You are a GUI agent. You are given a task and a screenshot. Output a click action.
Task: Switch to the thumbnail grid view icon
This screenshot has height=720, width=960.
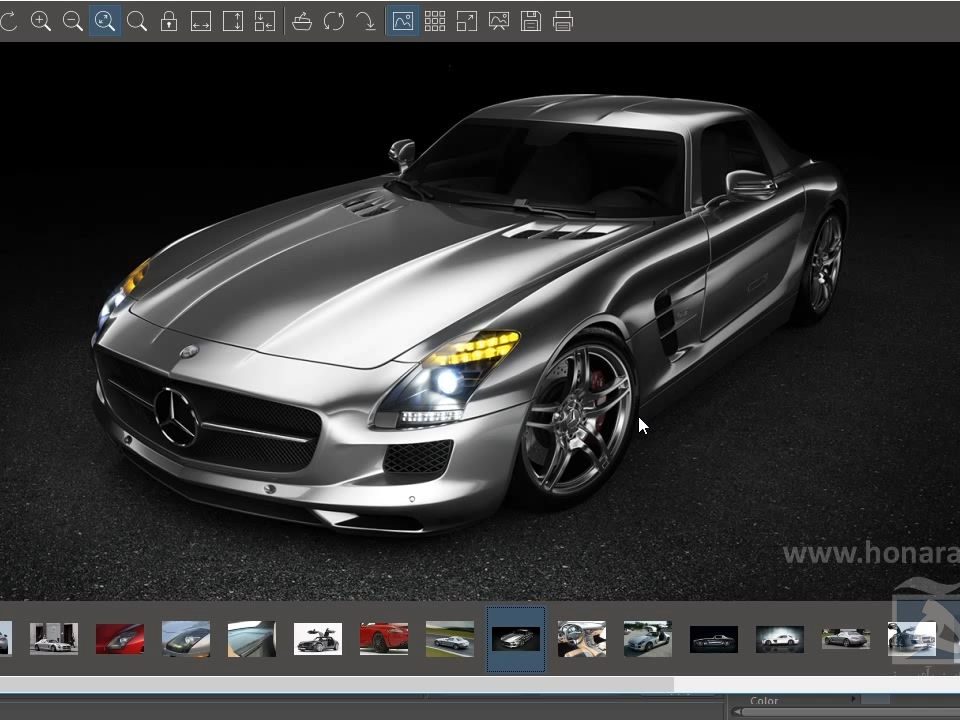tap(435, 21)
